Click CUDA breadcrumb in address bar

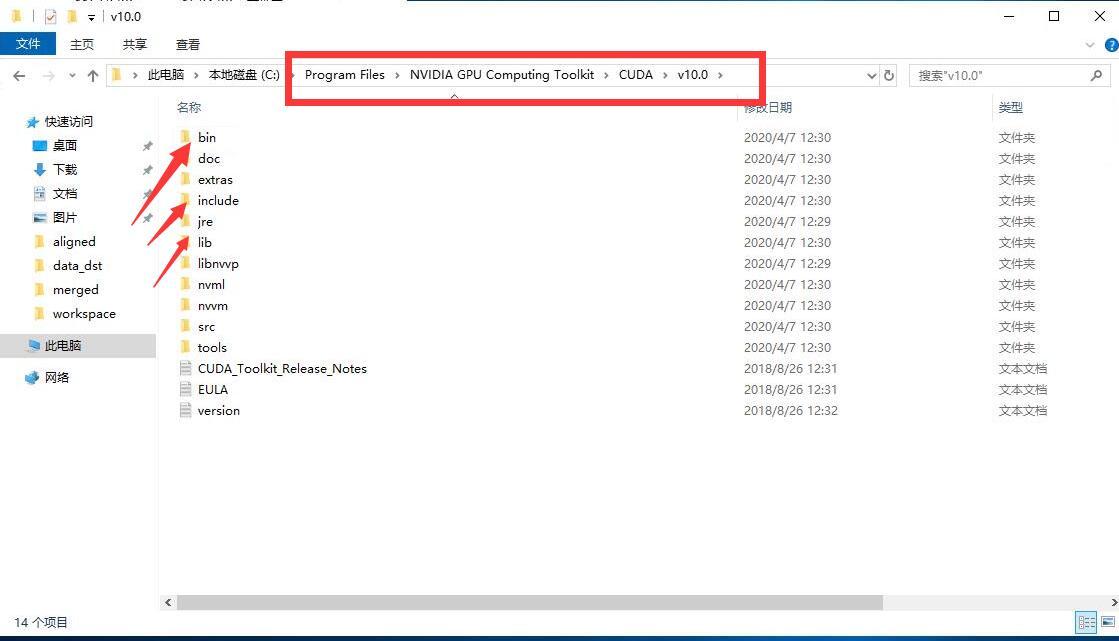click(x=636, y=74)
